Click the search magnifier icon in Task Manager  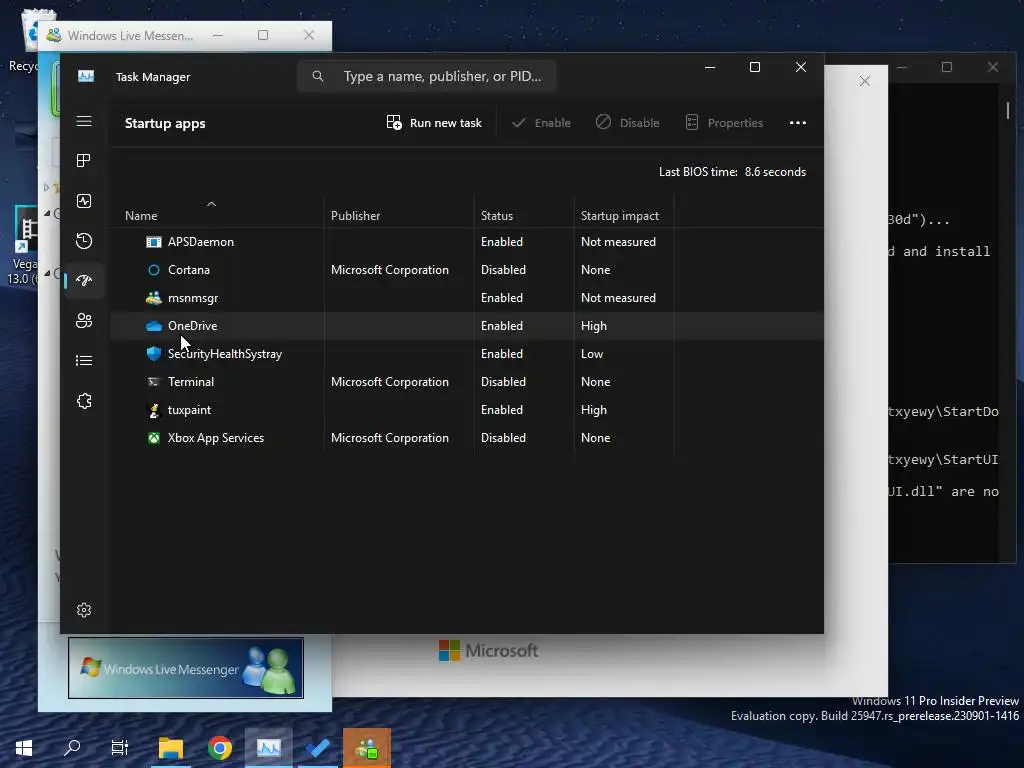pyautogui.click(x=317, y=76)
